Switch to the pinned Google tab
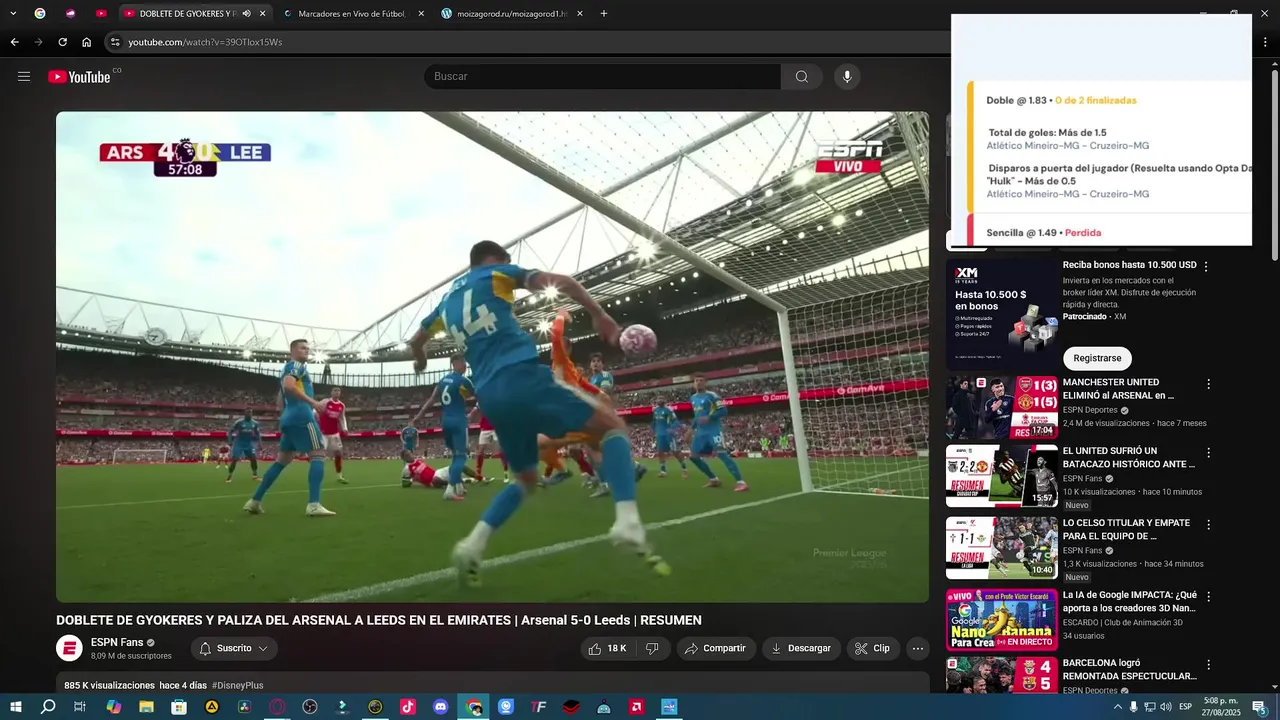Screen dimensions: 1280x720 point(40,14)
